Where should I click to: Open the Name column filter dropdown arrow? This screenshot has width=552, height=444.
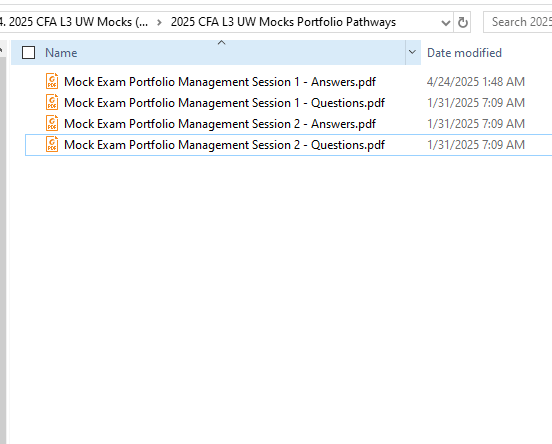(413, 52)
